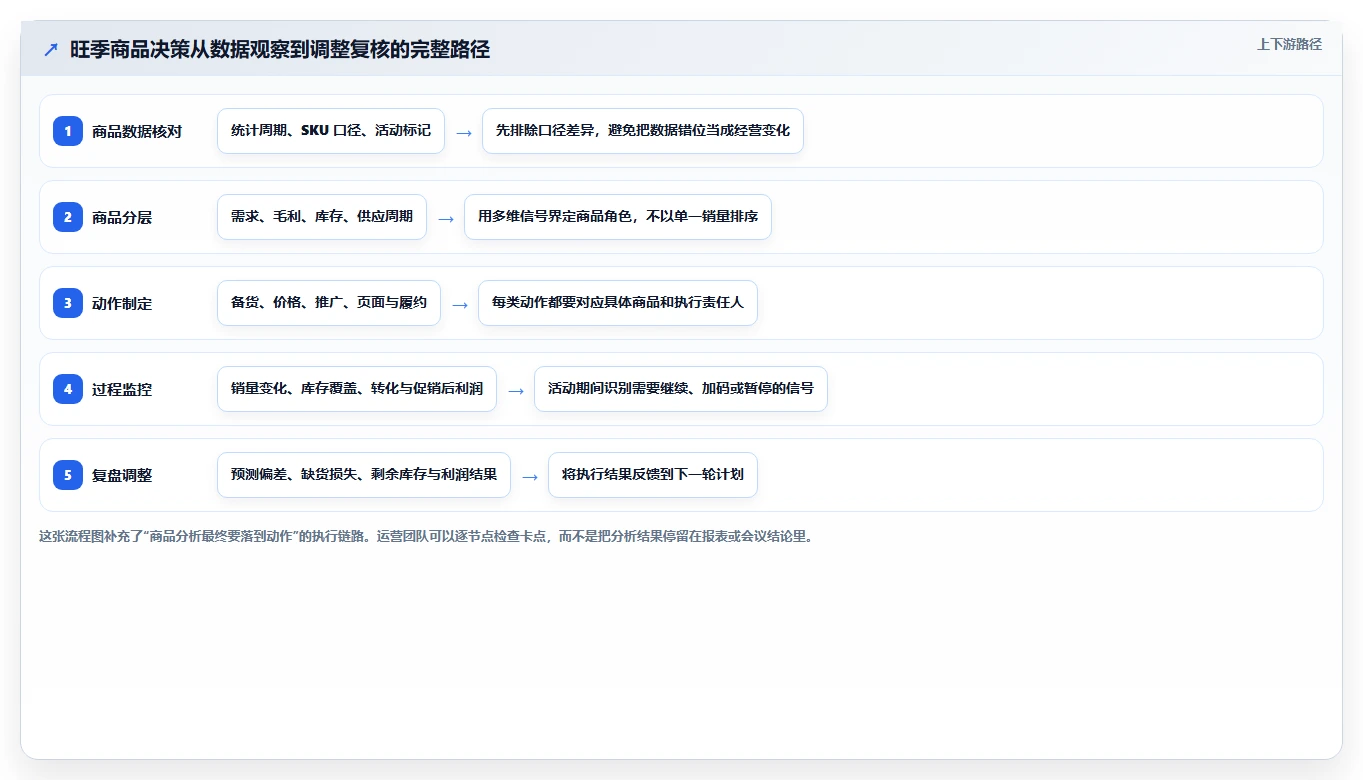Click the diagonal arrow icon beside the title

pos(51,50)
